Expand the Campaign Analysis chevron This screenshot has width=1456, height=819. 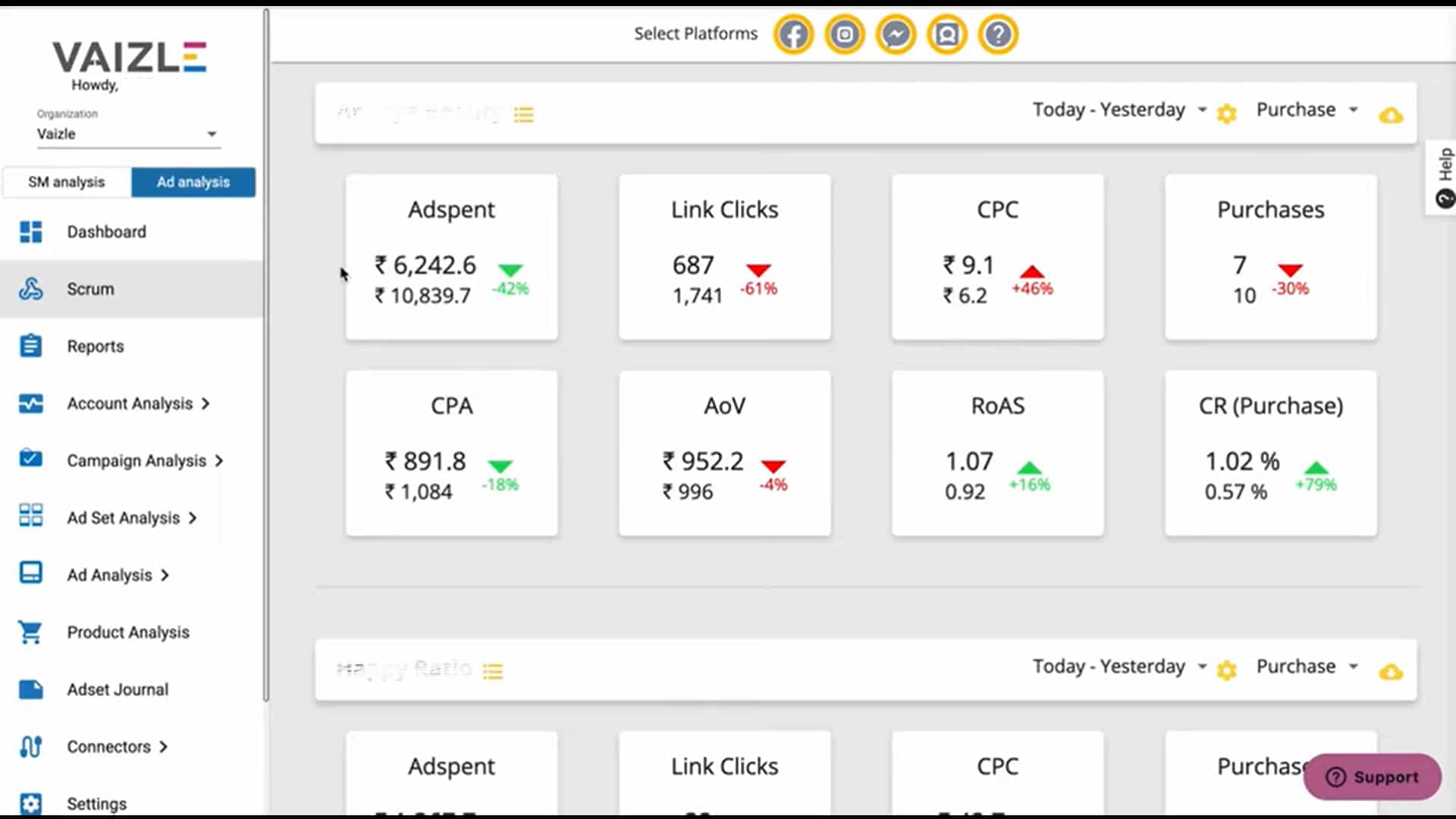tap(220, 460)
